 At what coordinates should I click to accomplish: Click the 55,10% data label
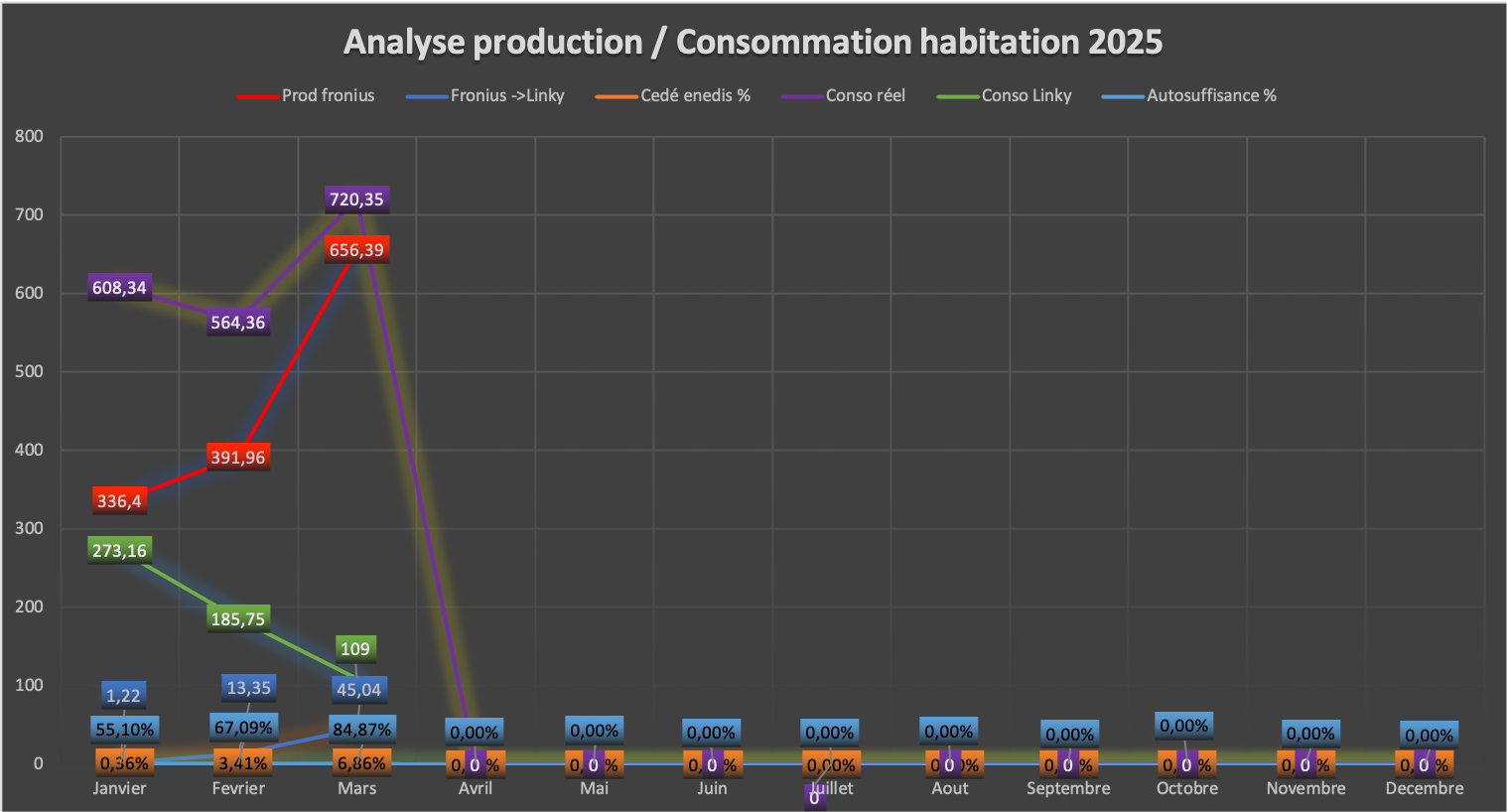tap(125, 730)
